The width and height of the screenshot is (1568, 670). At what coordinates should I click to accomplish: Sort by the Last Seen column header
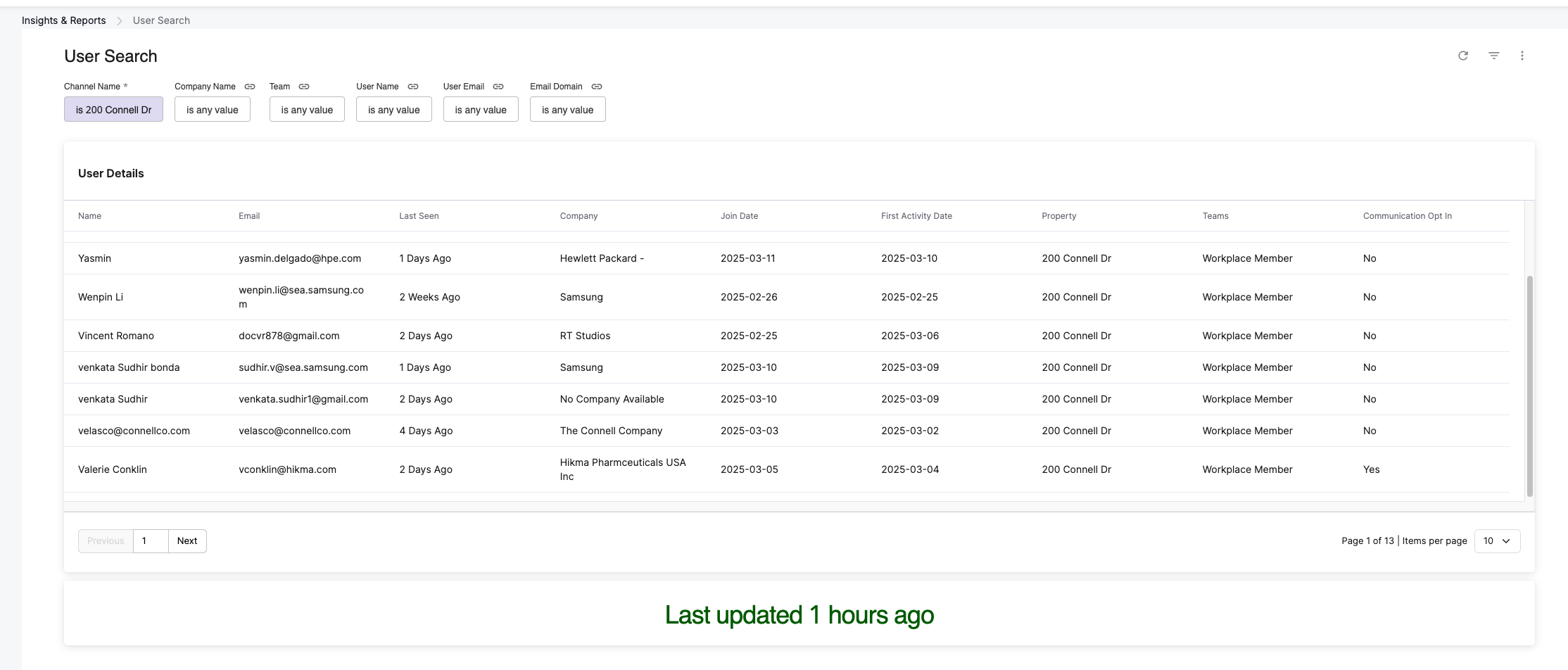coord(419,216)
